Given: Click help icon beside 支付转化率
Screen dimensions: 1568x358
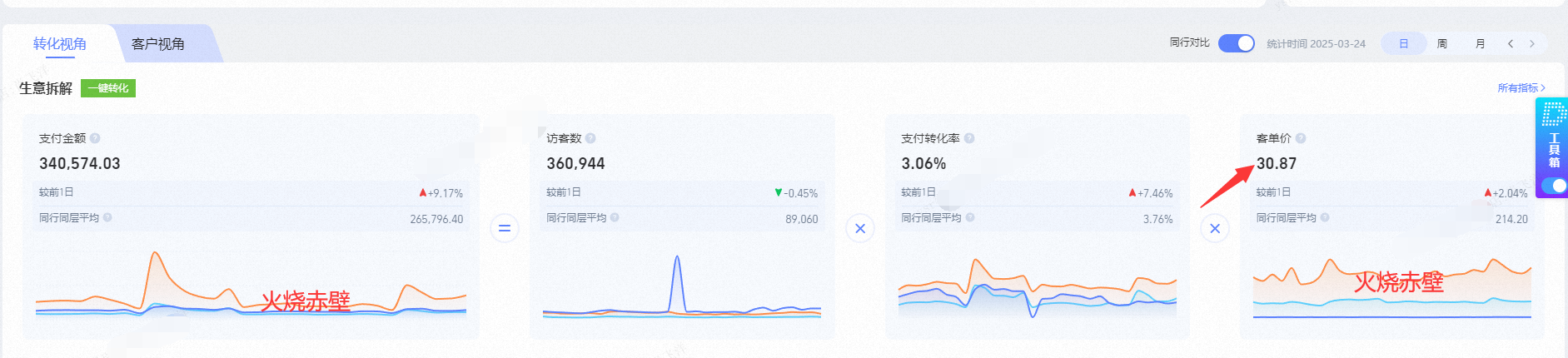Looking at the screenshot, I should (969, 138).
